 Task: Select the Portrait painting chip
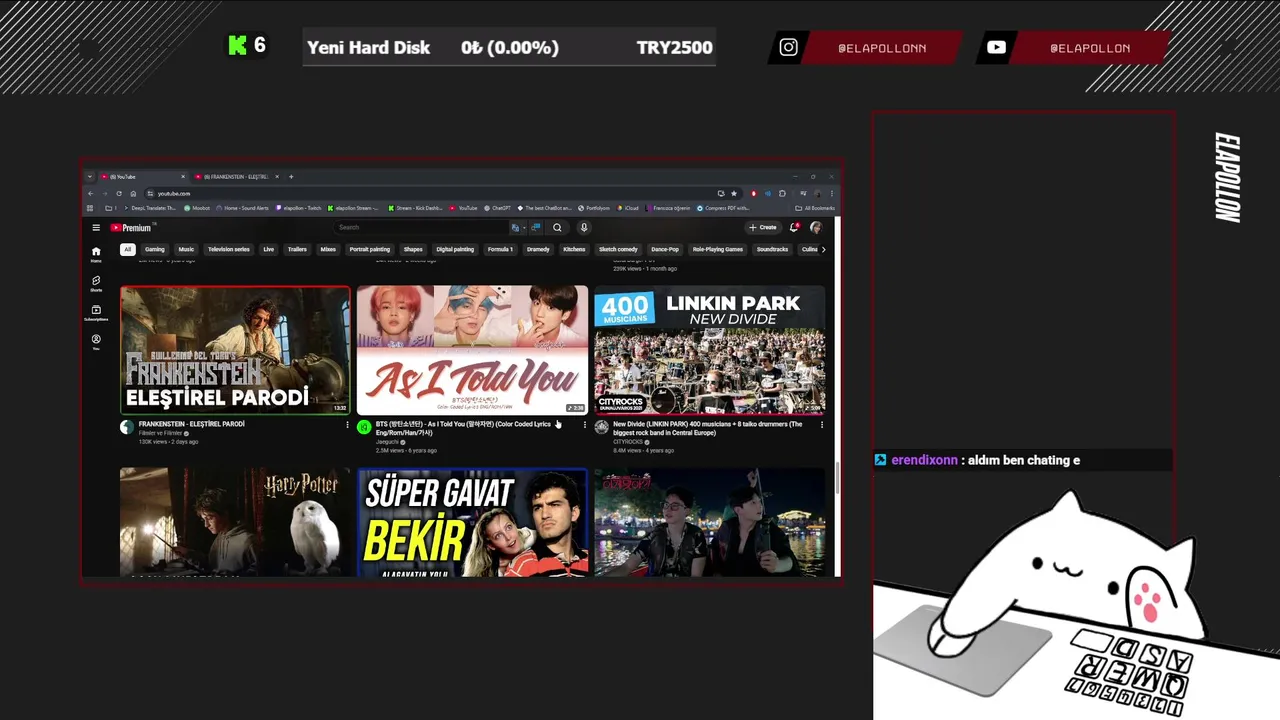[370, 249]
